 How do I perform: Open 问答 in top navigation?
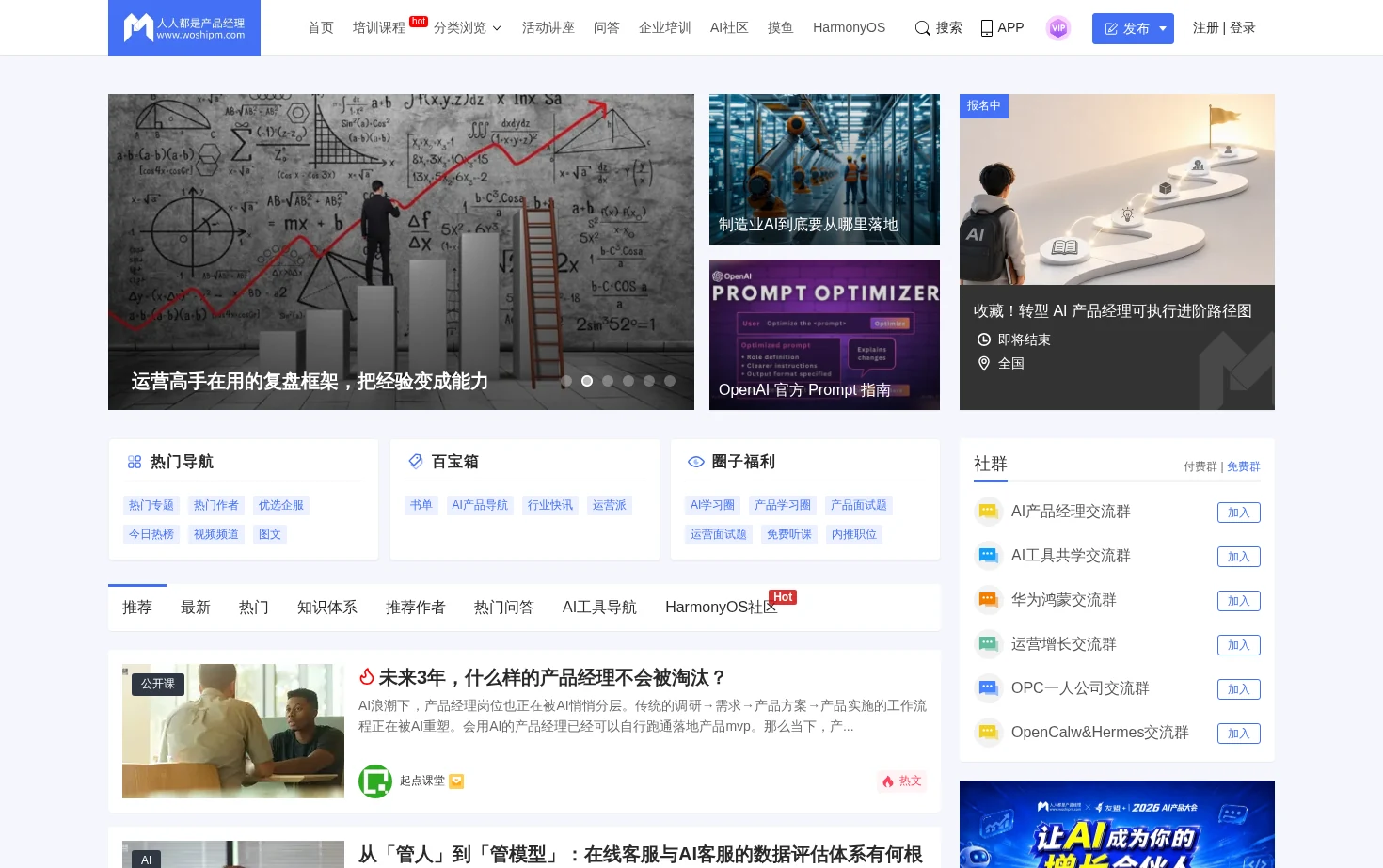point(607,28)
